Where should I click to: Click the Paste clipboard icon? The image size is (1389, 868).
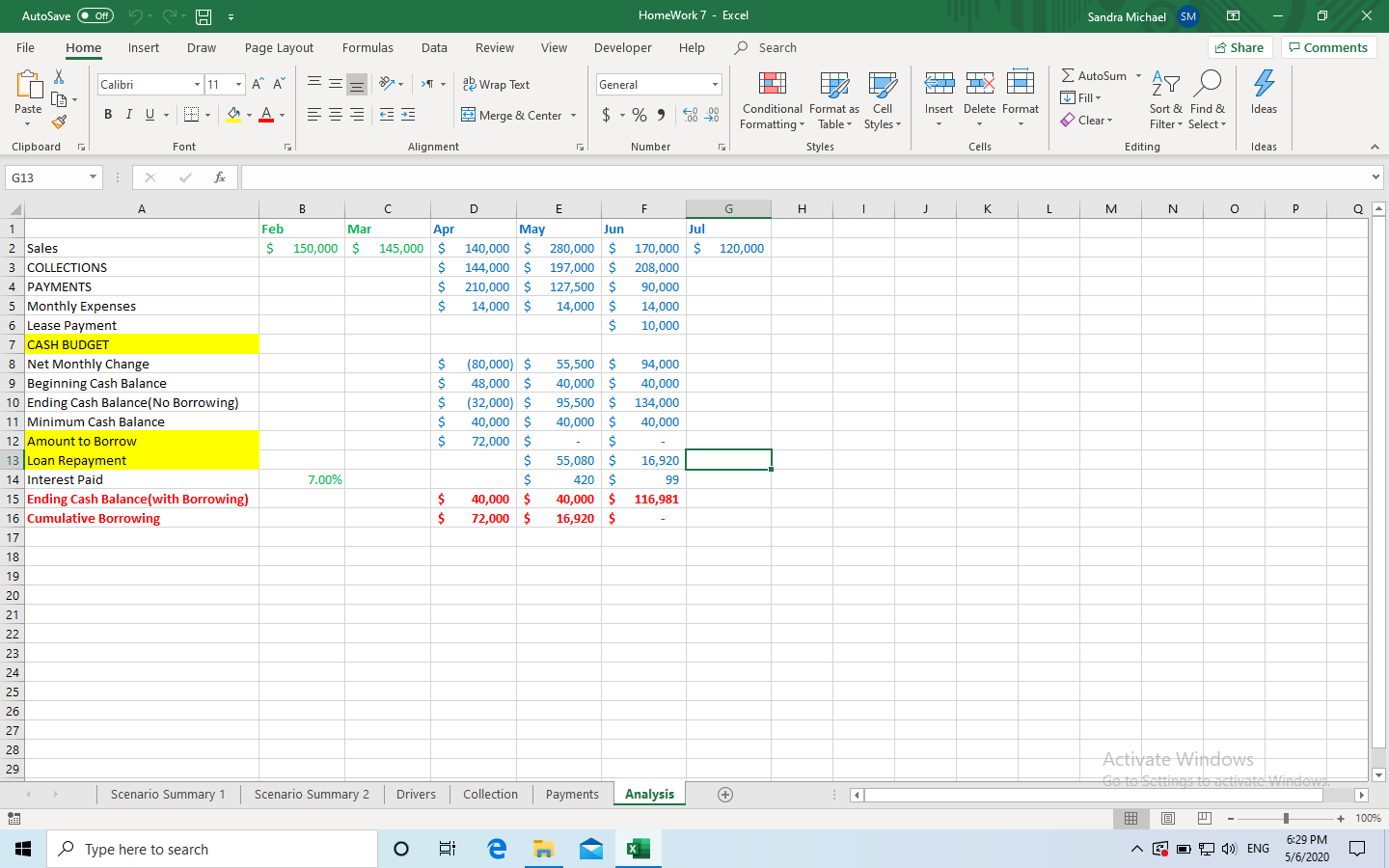click(x=28, y=84)
